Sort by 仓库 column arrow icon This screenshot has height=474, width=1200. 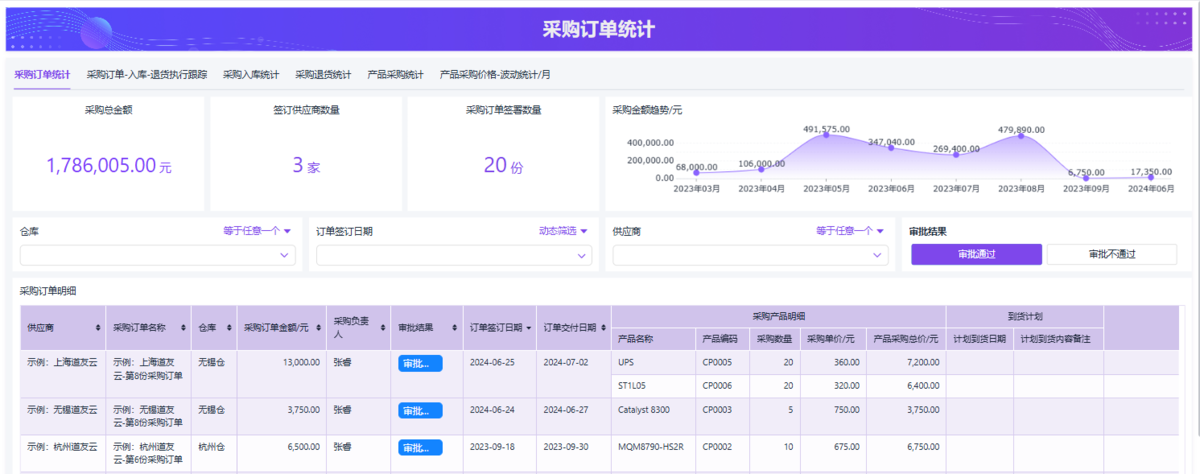pos(226,328)
